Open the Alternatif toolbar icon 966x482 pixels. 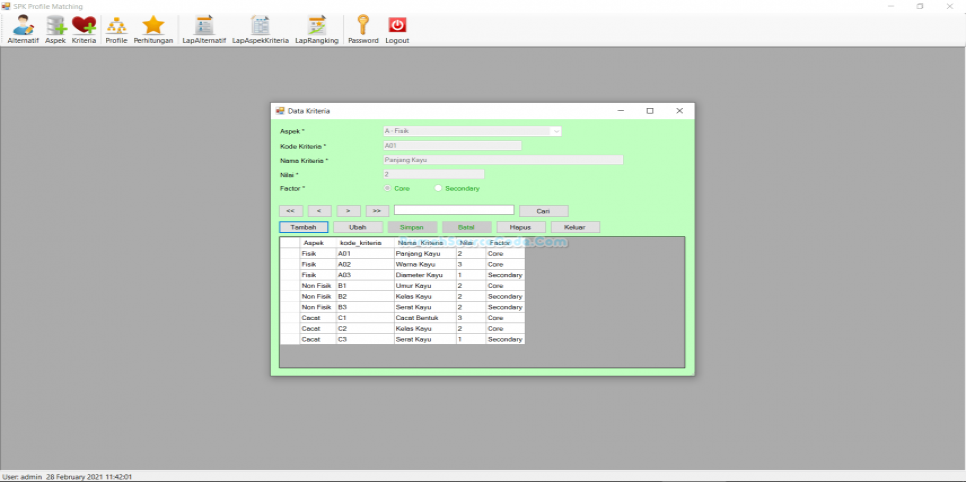coord(23,30)
